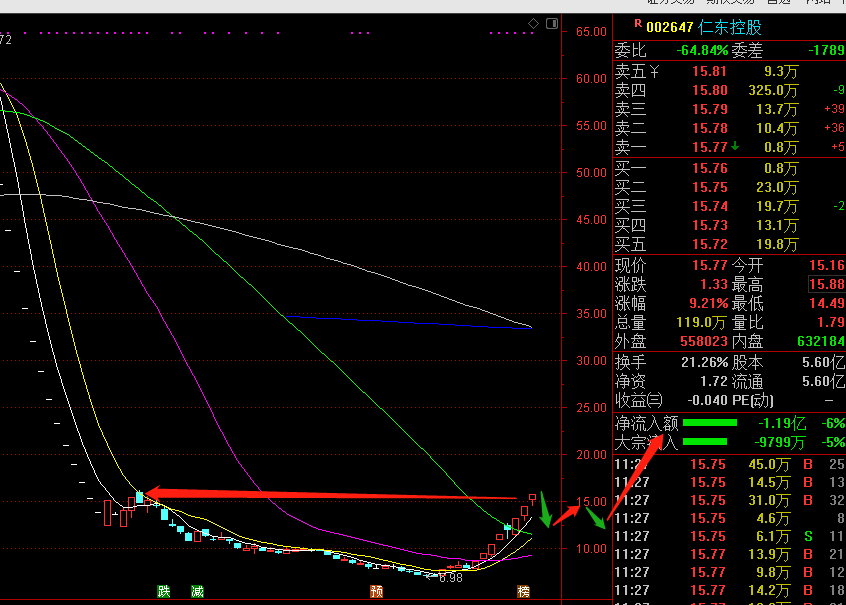Open the 预 forecast marker on the timeline
846x605 pixels.
click(x=376, y=592)
